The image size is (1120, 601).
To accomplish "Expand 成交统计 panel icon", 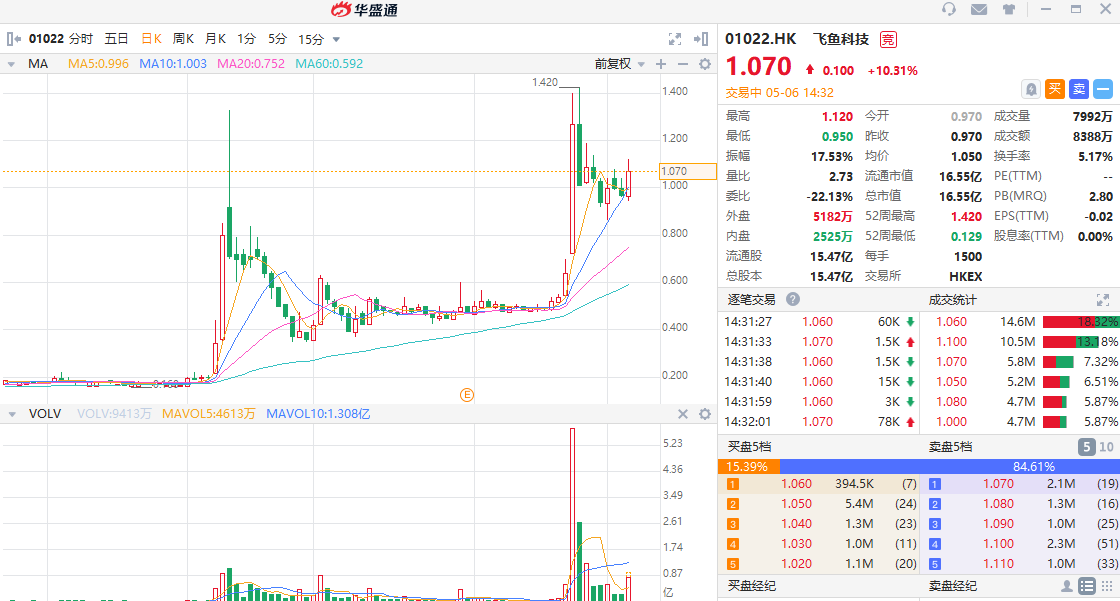I will click(x=1103, y=299).
